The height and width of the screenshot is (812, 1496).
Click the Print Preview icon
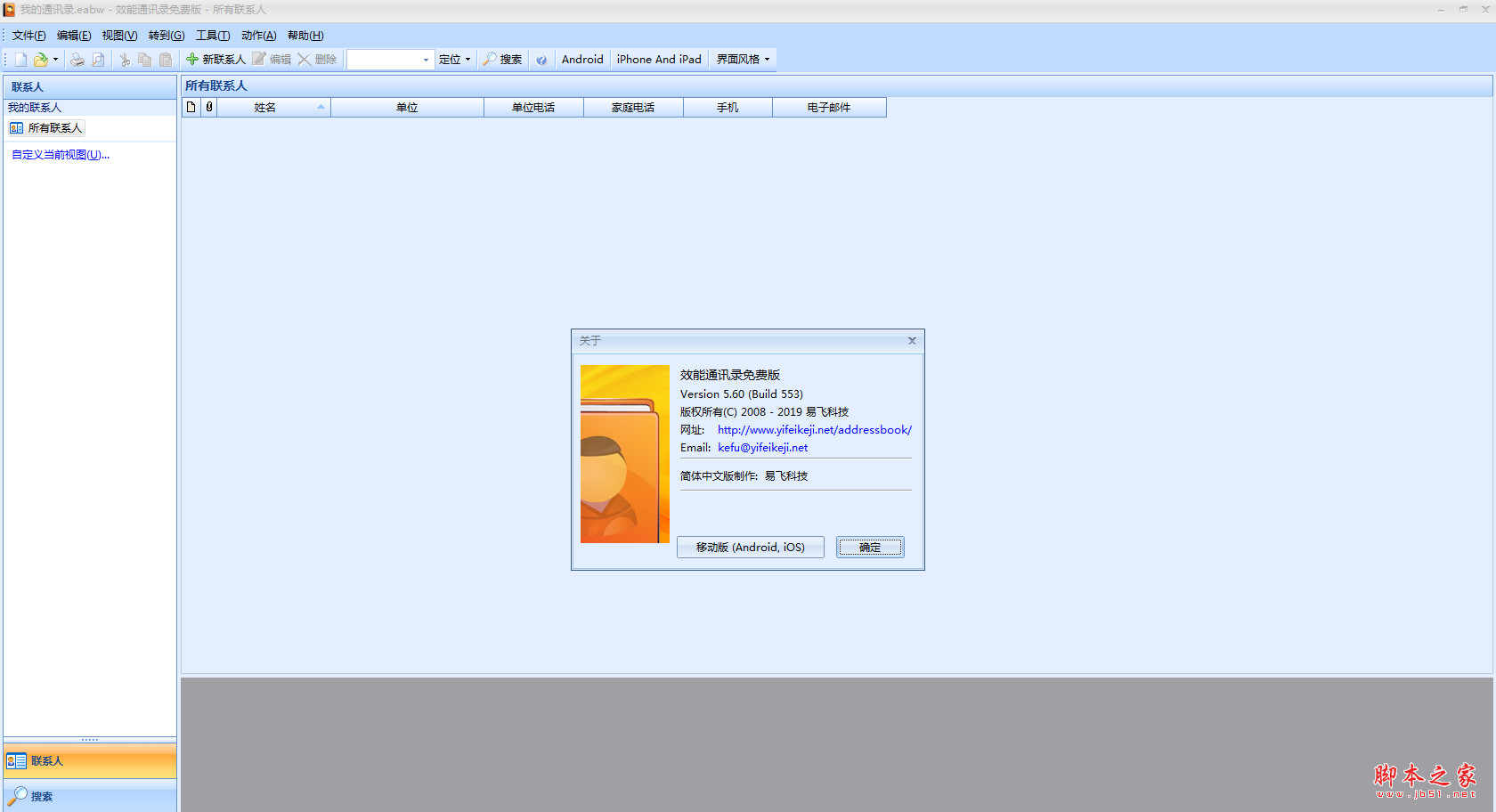click(98, 60)
